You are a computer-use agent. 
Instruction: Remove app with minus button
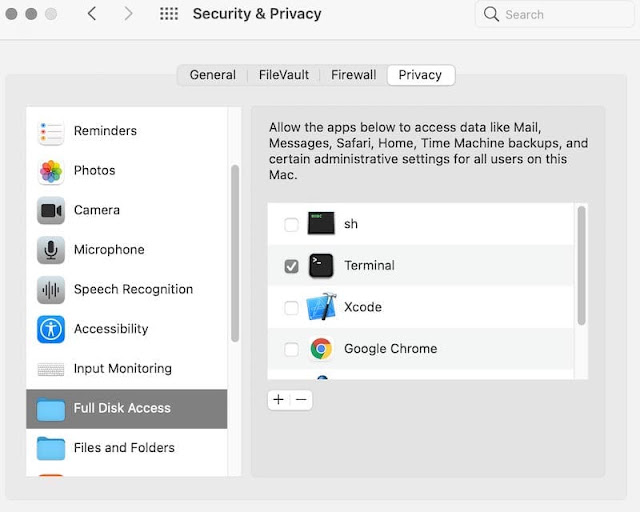coord(301,400)
